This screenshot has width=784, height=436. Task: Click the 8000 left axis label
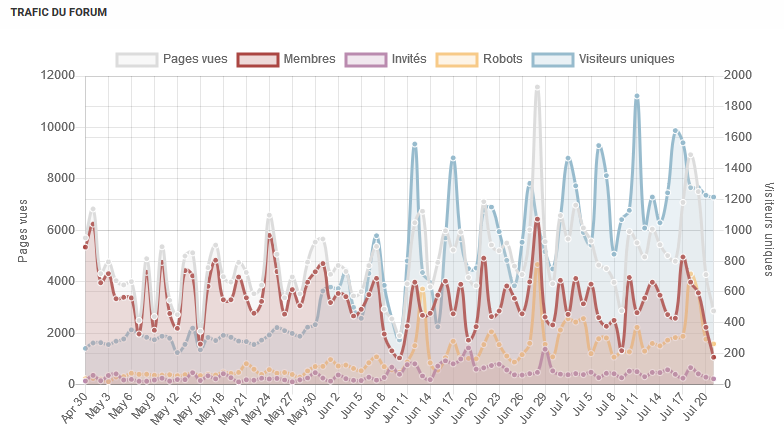tap(60, 178)
